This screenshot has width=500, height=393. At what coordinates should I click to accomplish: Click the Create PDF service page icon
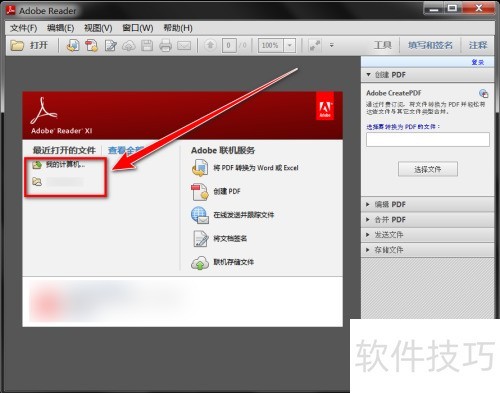[x=200, y=192]
